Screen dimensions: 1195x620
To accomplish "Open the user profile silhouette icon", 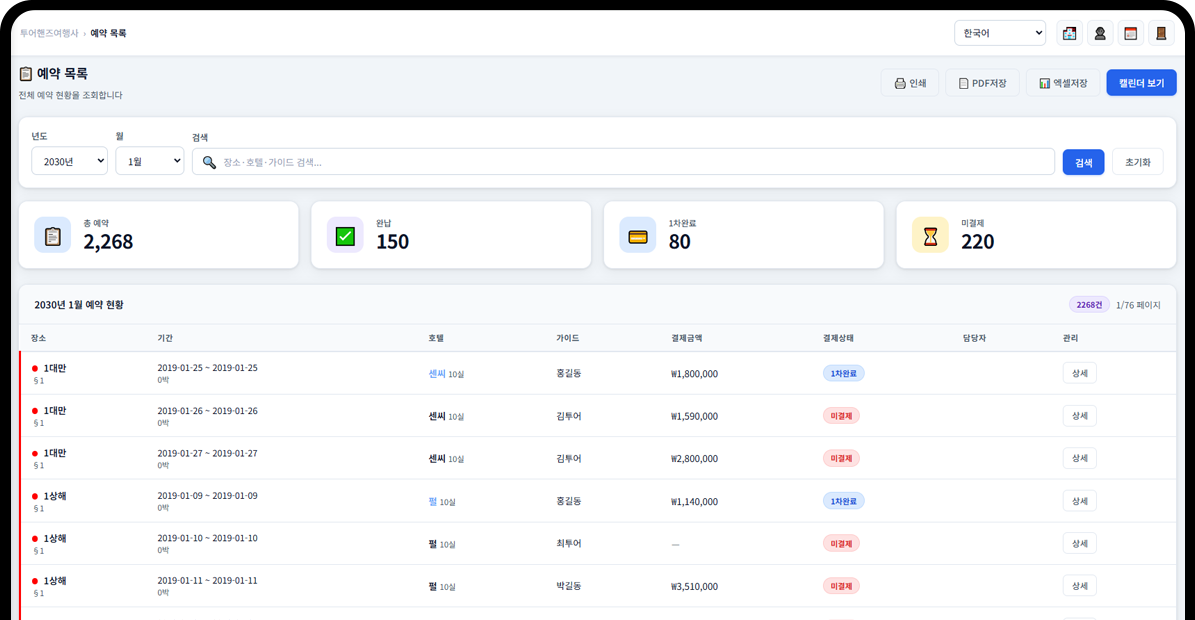I will [1100, 33].
